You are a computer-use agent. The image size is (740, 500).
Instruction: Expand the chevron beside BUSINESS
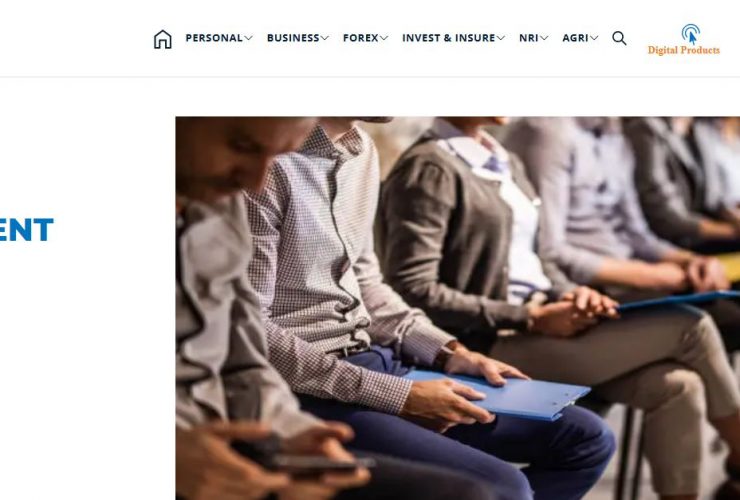point(325,38)
